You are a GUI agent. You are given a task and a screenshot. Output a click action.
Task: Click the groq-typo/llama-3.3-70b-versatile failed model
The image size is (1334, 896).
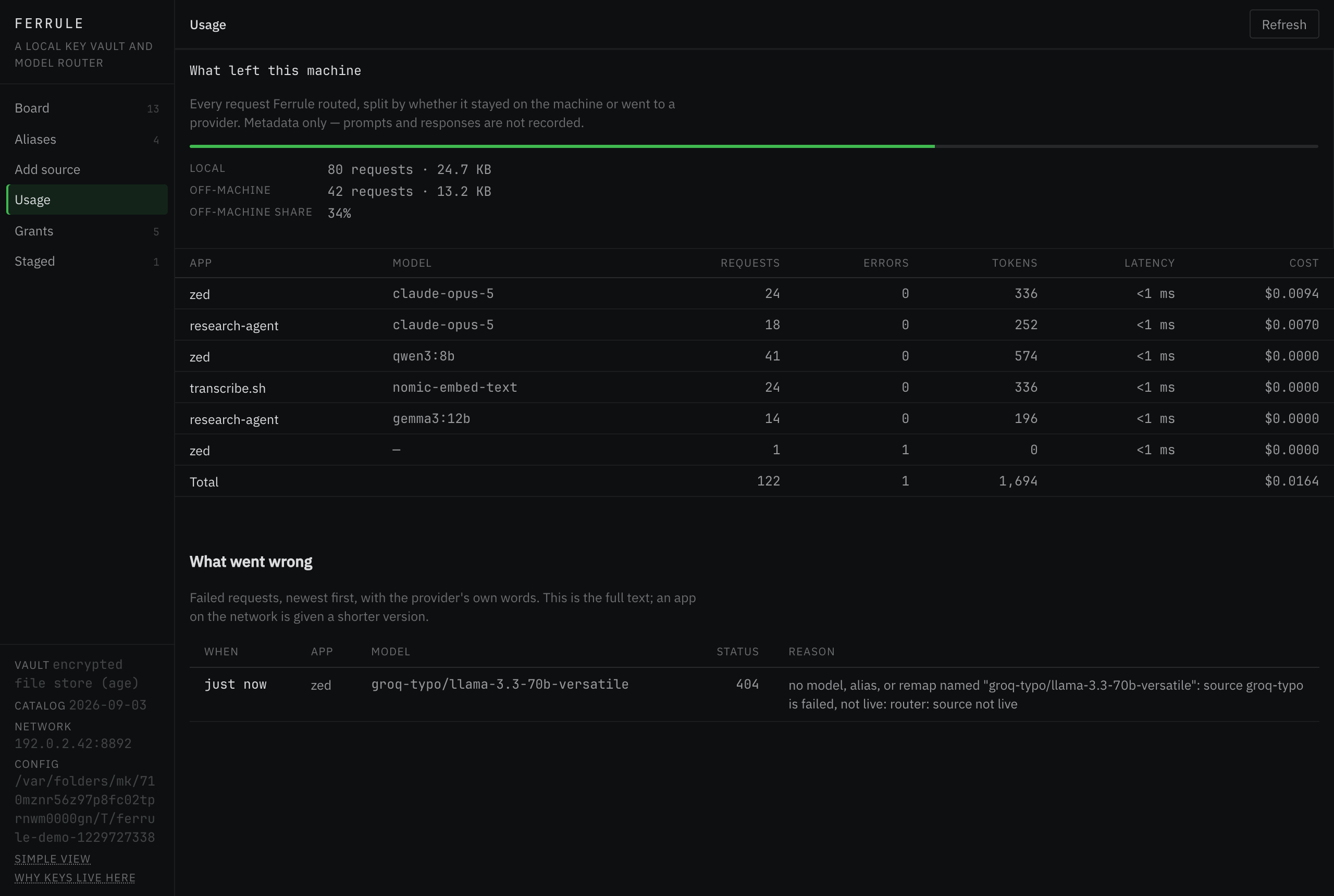(500, 684)
